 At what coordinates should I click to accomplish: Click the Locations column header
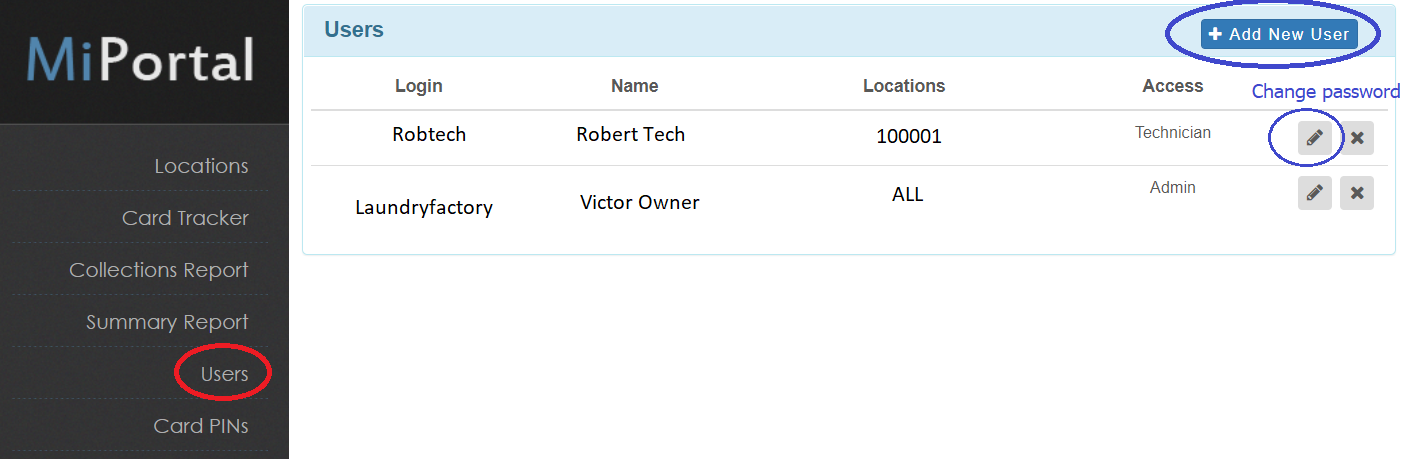tap(904, 86)
